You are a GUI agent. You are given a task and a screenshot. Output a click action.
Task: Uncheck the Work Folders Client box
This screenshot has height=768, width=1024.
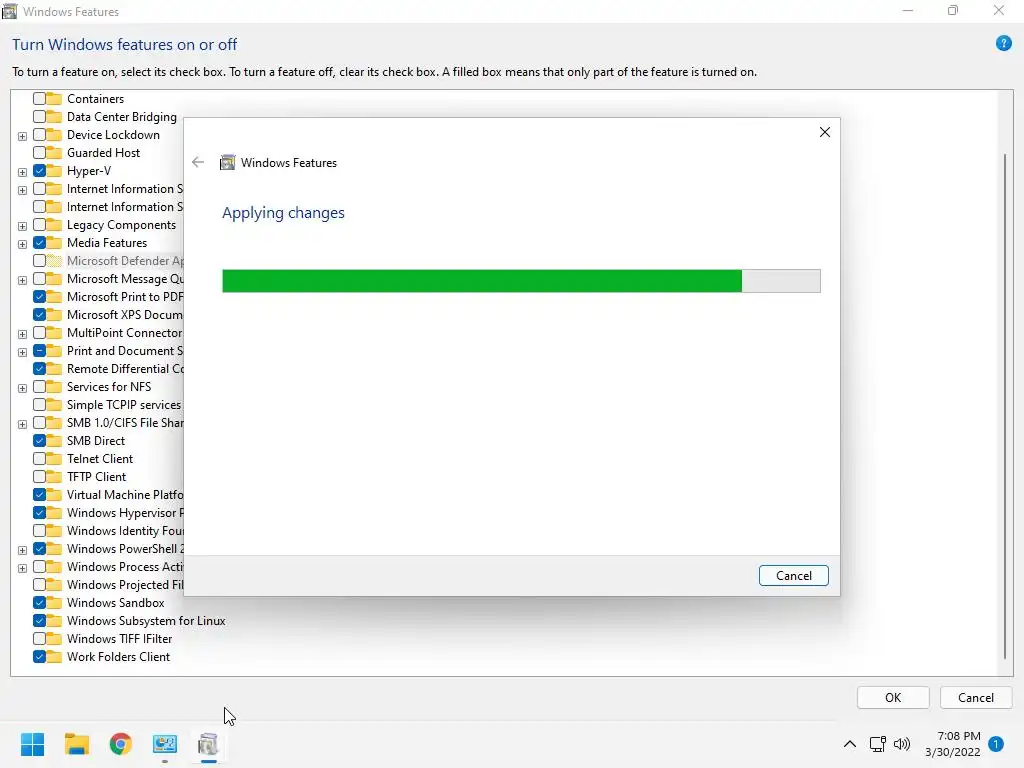coord(39,657)
